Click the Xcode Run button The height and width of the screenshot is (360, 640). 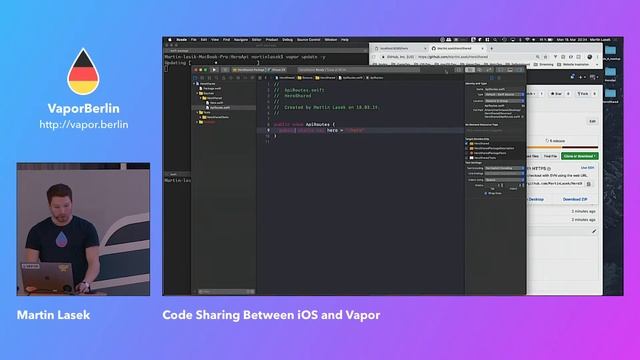click(x=214, y=70)
